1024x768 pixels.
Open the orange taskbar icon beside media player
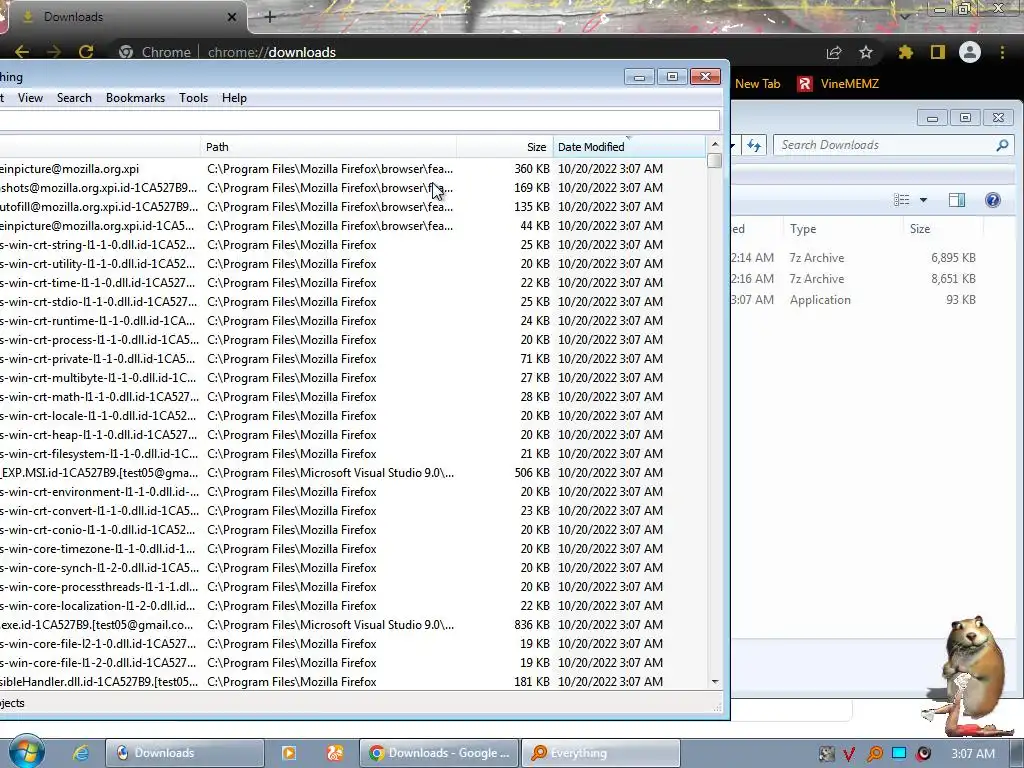335,753
